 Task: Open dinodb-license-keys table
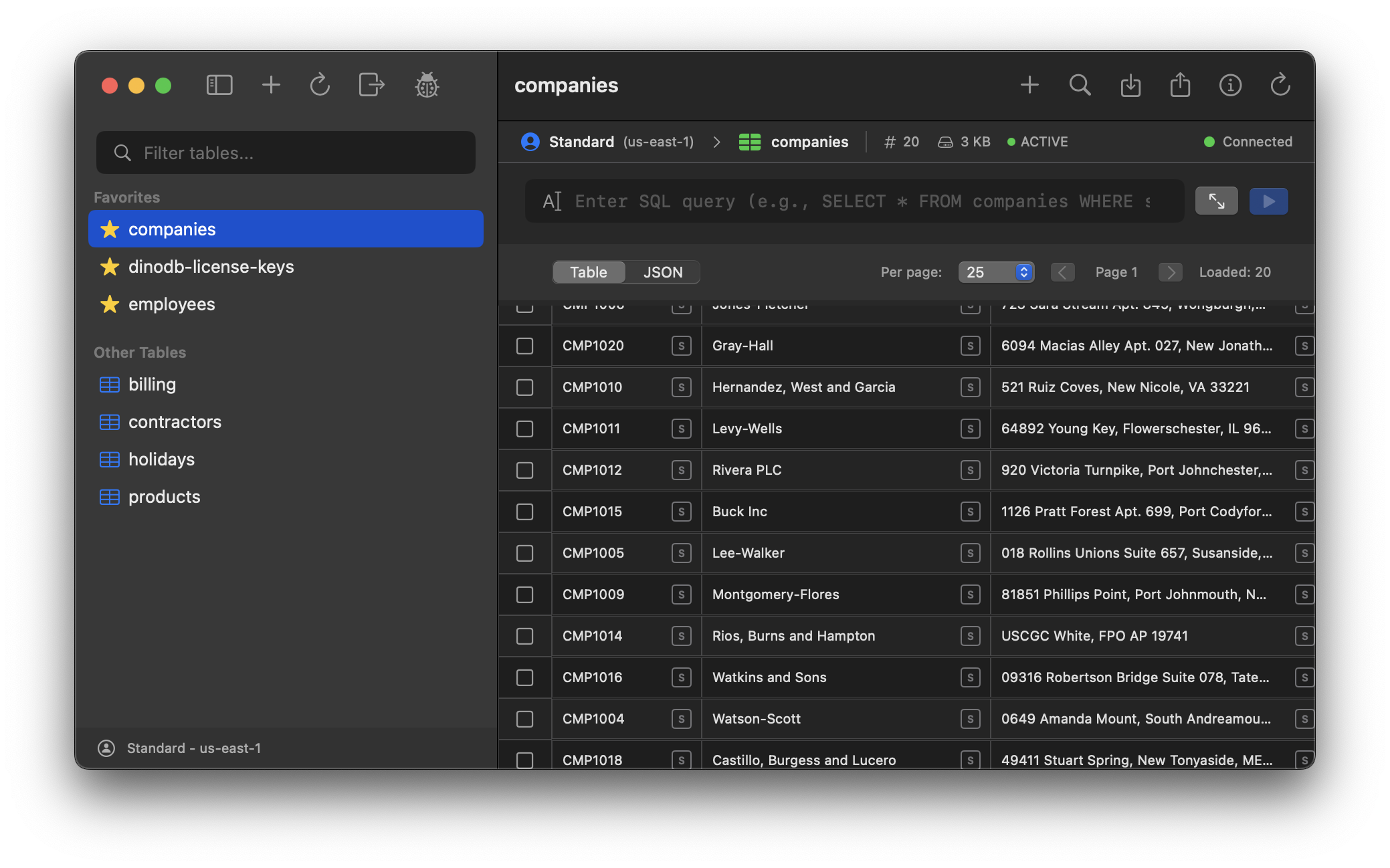coord(286,267)
